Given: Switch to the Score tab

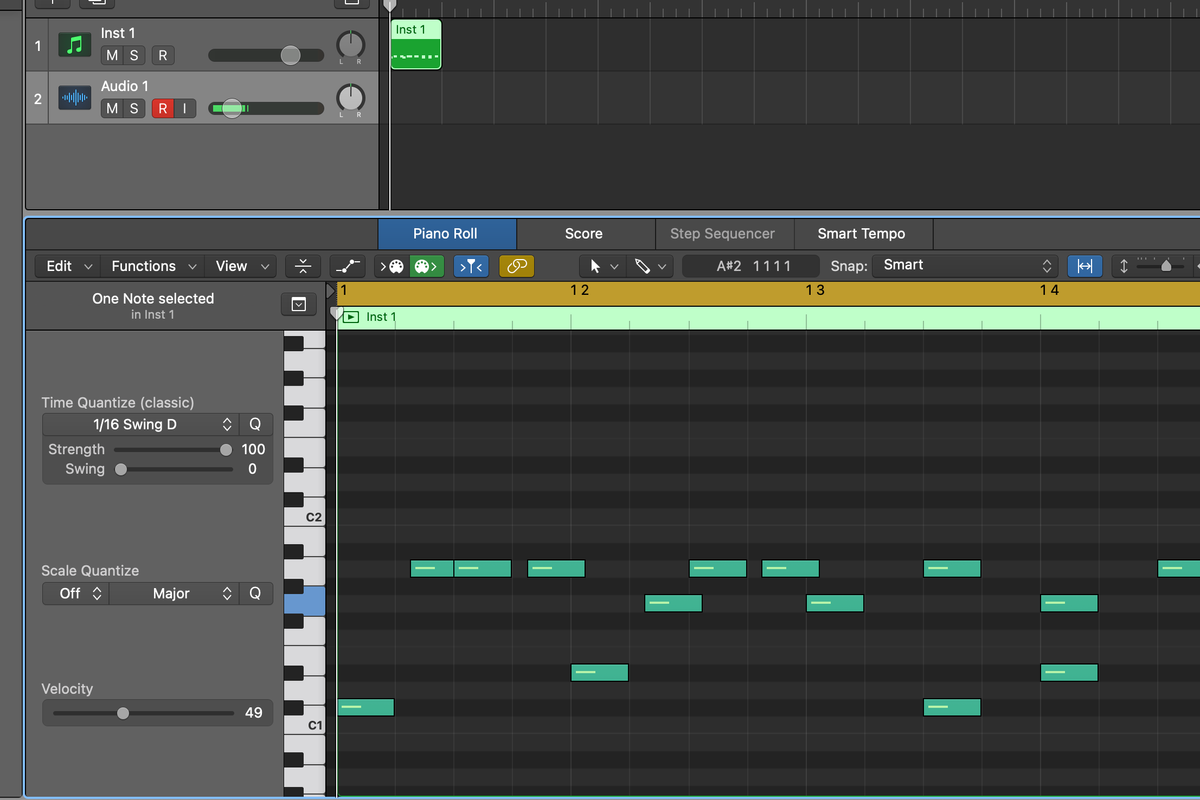Looking at the screenshot, I should coord(584,233).
